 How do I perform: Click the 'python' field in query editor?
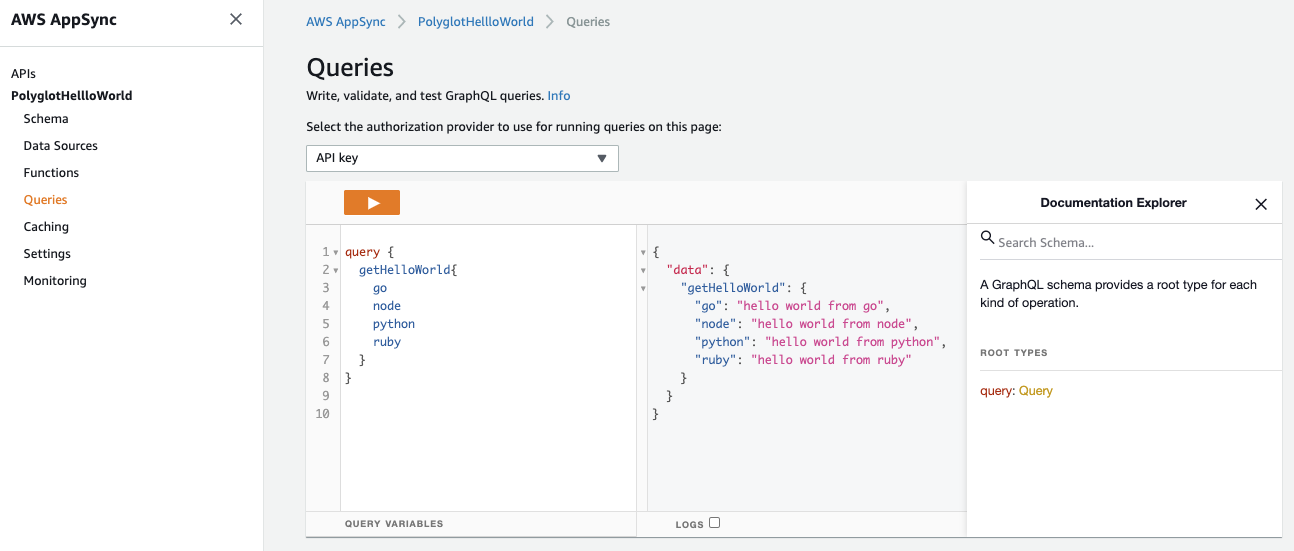click(x=394, y=324)
